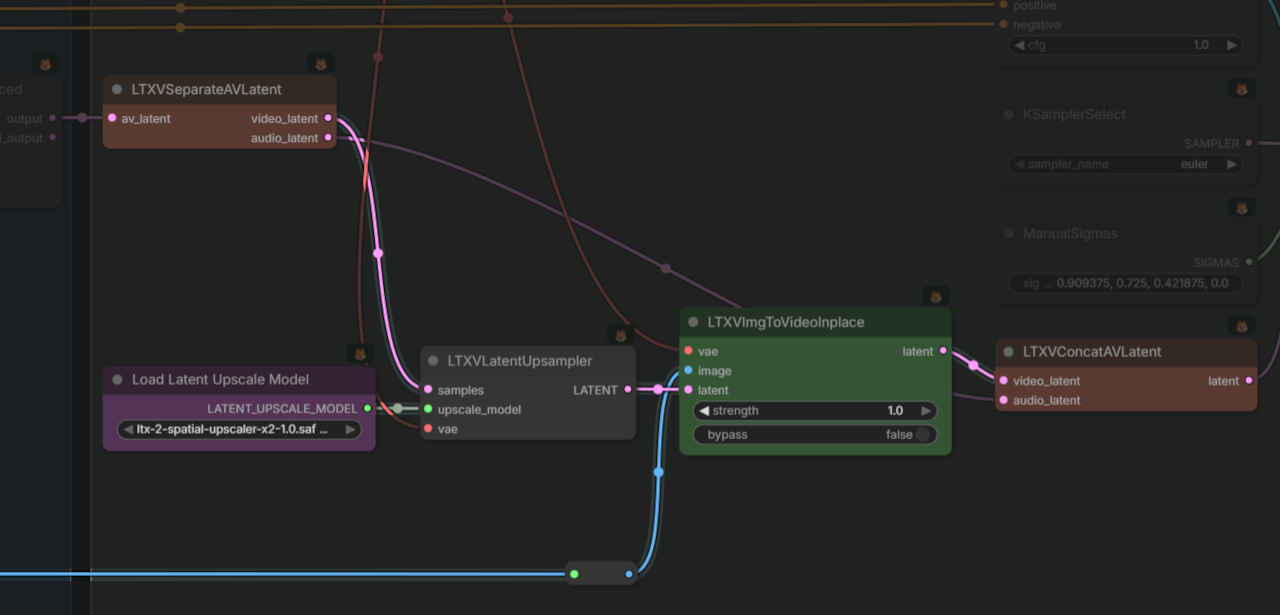The width and height of the screenshot is (1280, 615).
Task: Increase the cfg value with right arrow
Action: pyautogui.click(x=1231, y=45)
